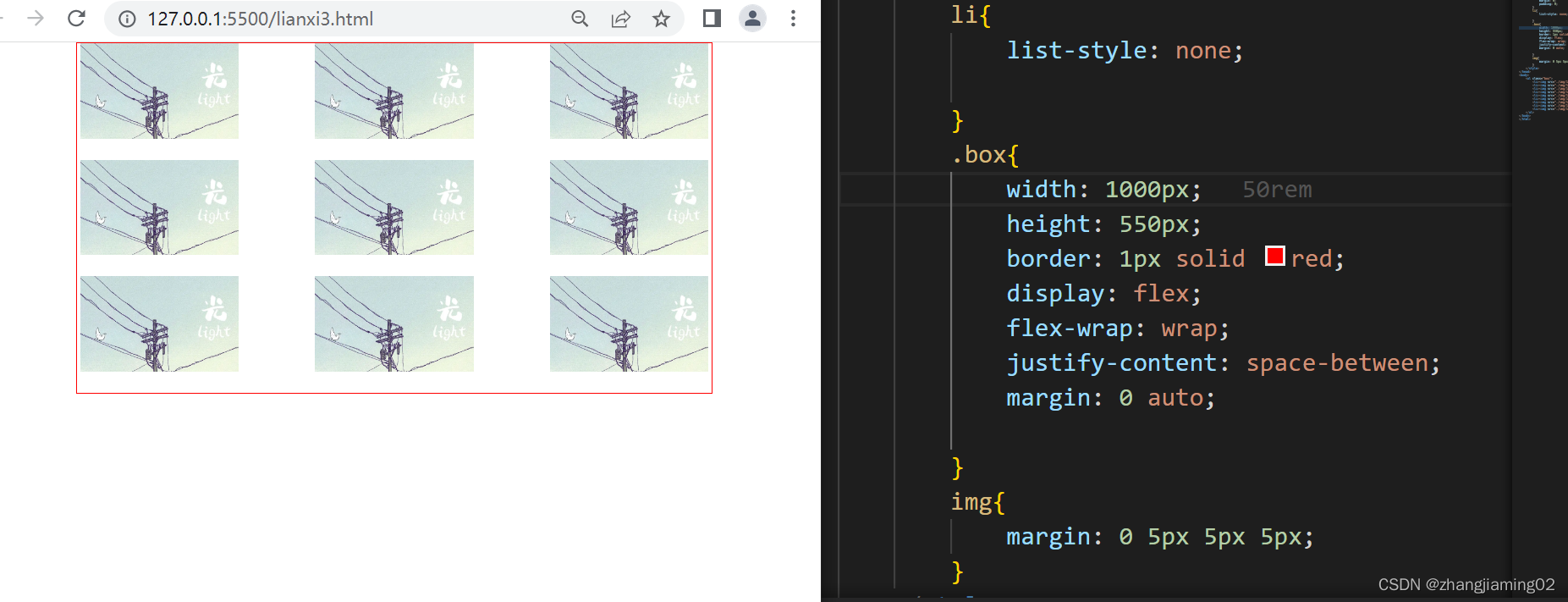Click the top-left light thumbnail image
The width and height of the screenshot is (1568, 602).
159,91
